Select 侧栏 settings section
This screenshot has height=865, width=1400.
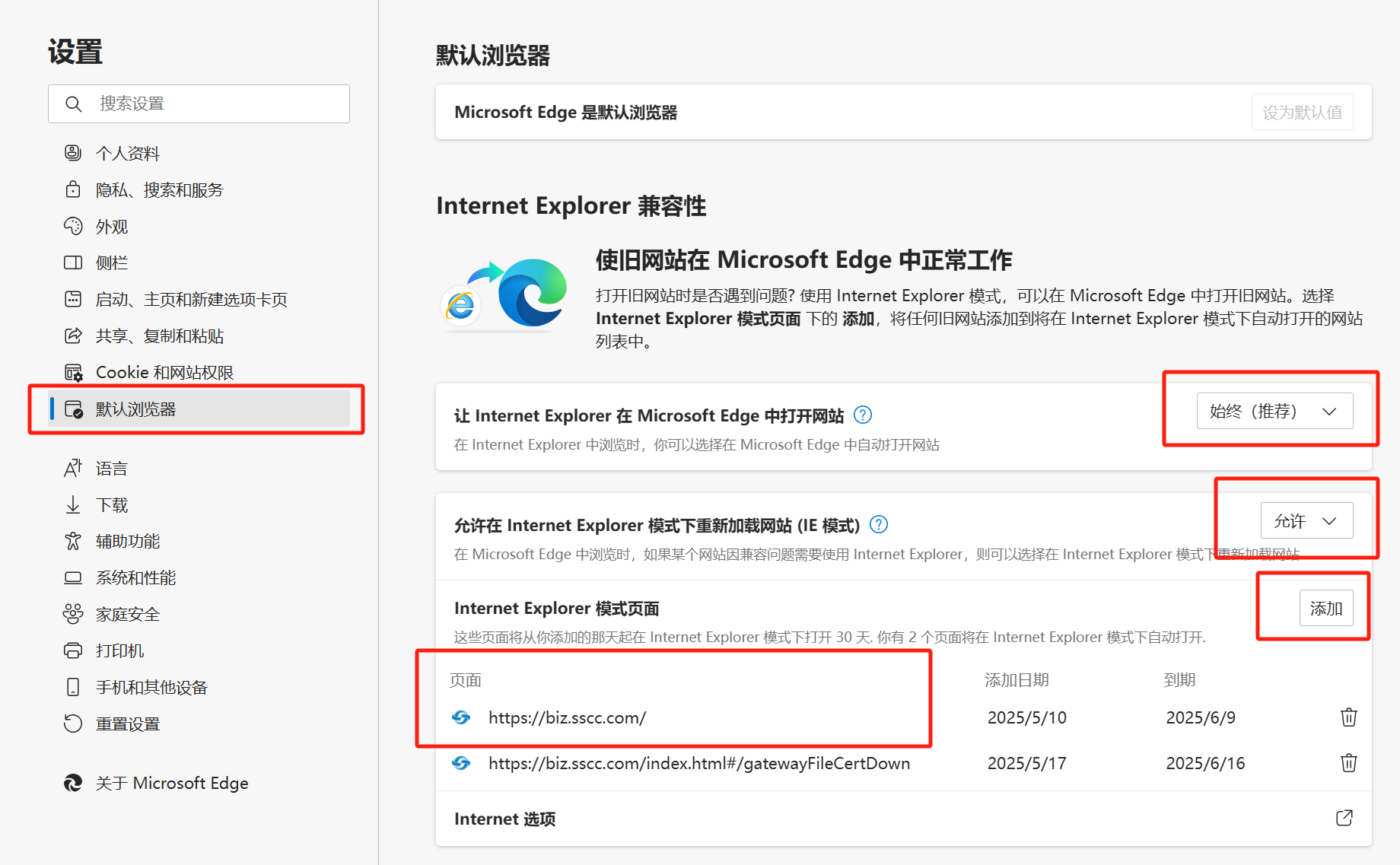click(x=199, y=262)
